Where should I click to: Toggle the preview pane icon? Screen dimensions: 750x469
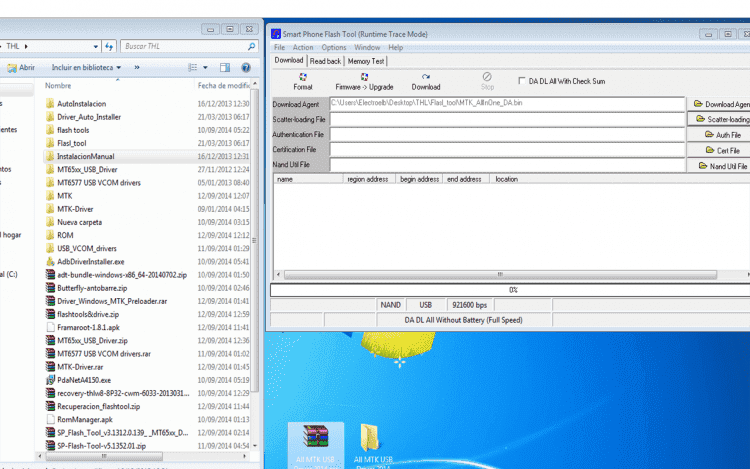pos(225,67)
